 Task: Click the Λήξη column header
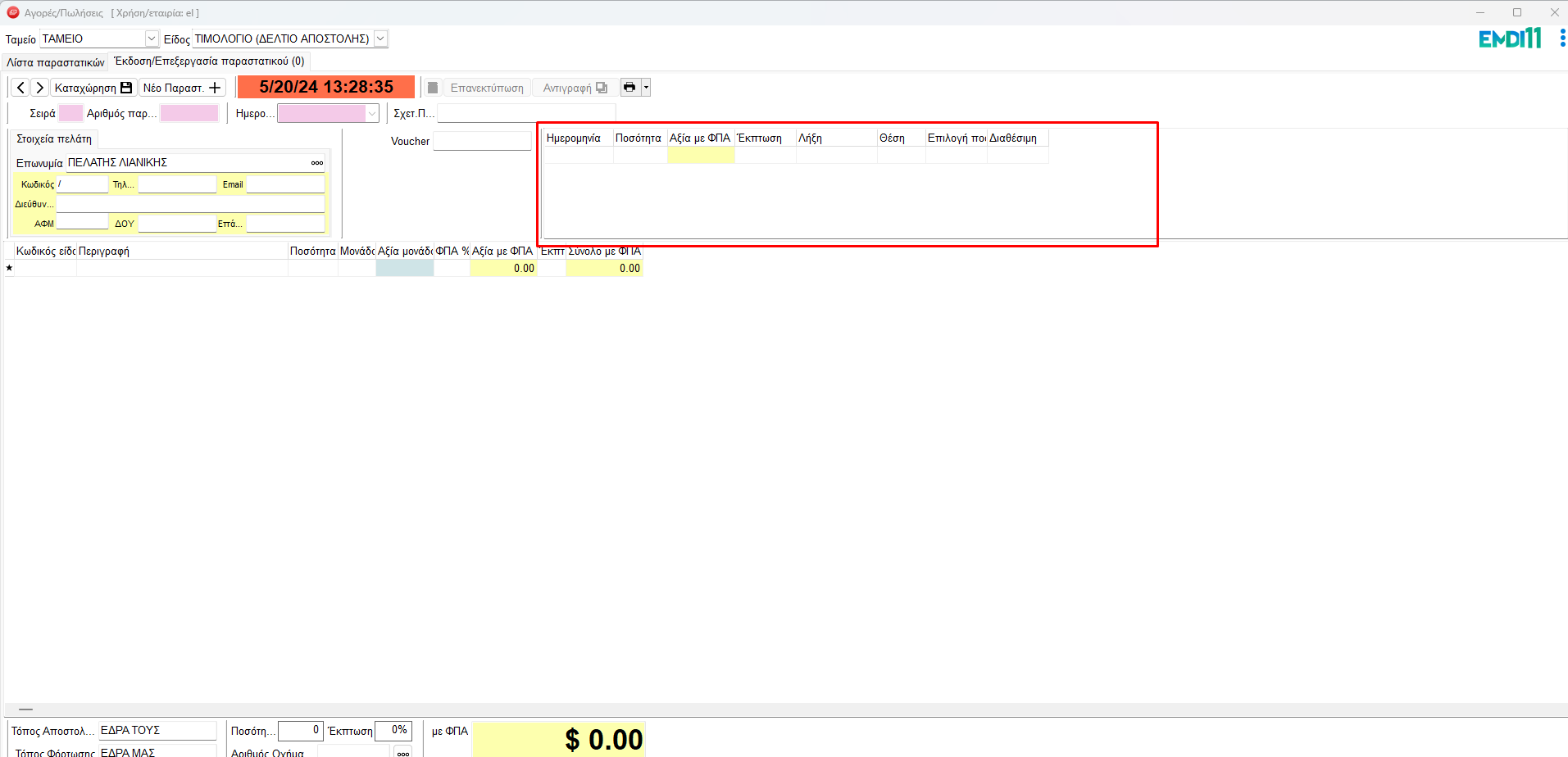tap(837, 138)
